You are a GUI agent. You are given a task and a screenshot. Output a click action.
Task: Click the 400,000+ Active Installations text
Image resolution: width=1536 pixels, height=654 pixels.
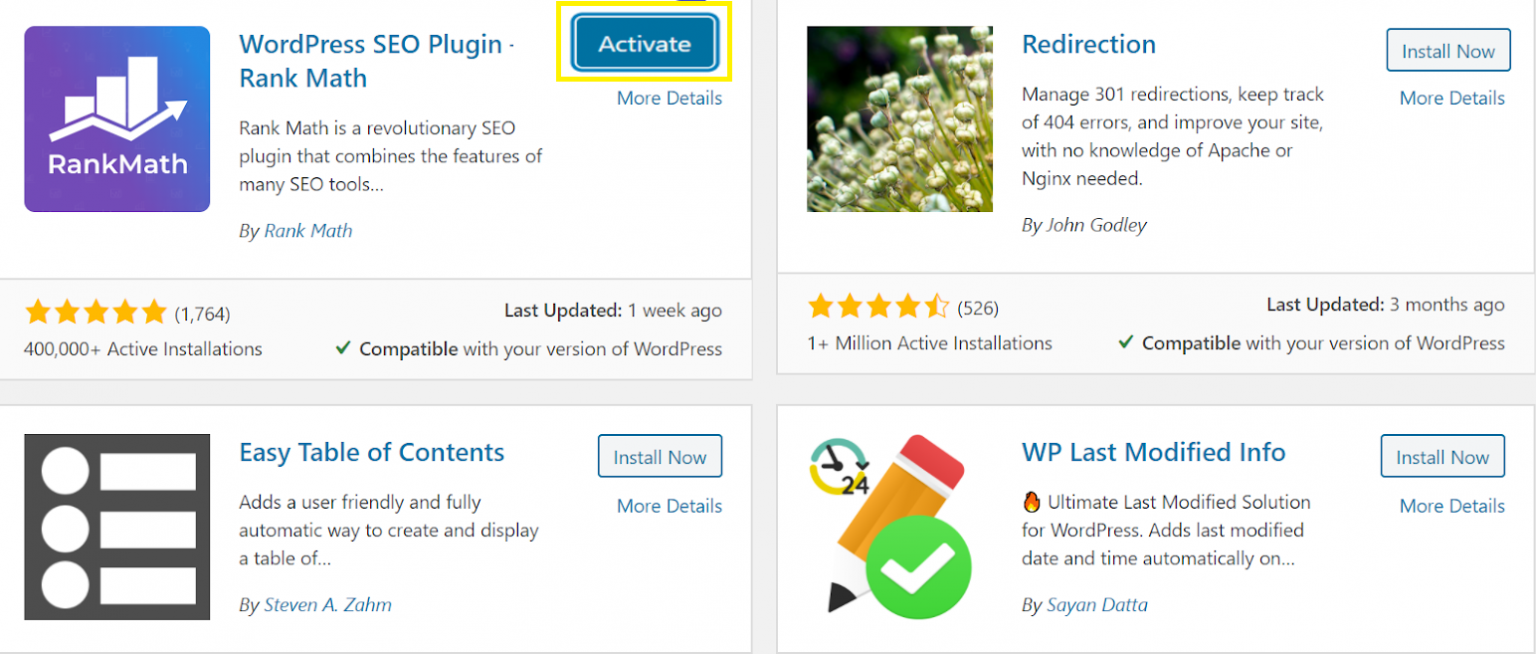[143, 349]
